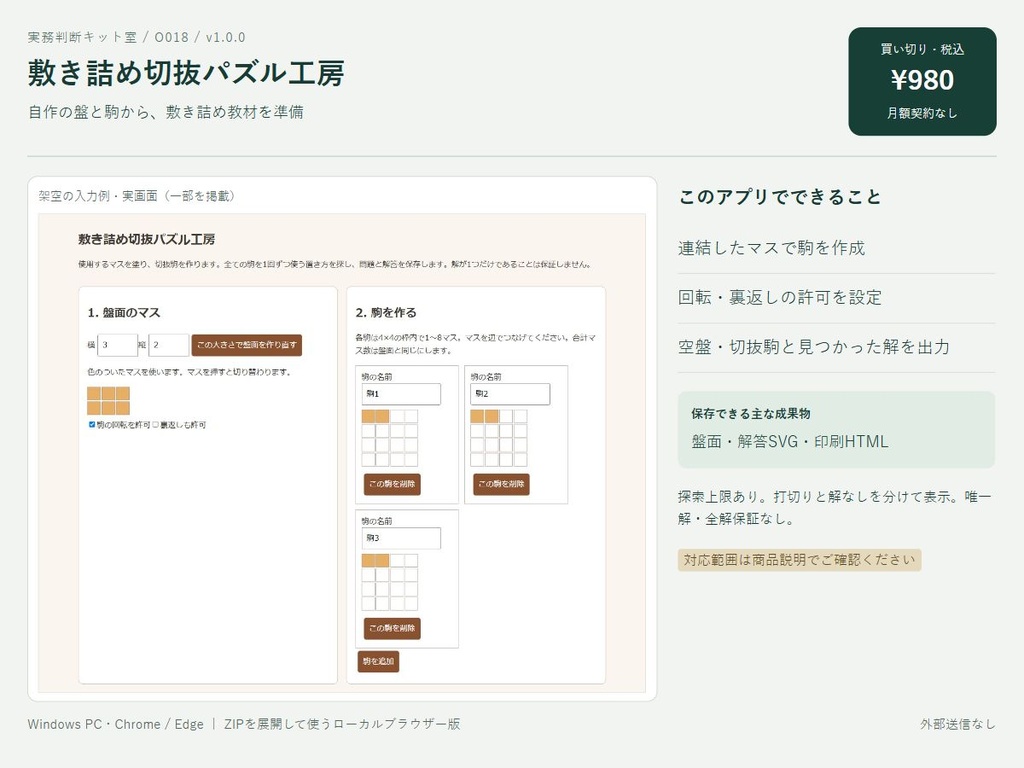
Task: Toggle the first filled cell of 駒3 grid
Action: [368, 561]
